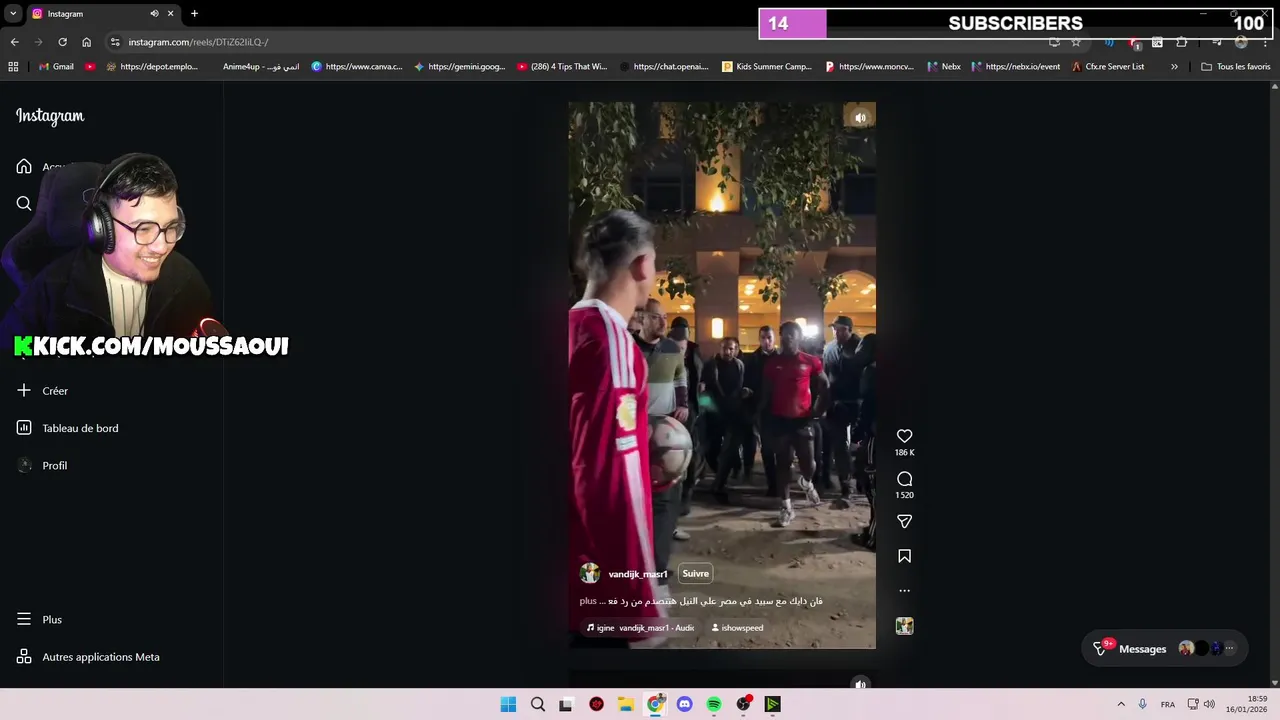Reload the Instagram page
This screenshot has height=720, width=1280.
(x=62, y=42)
